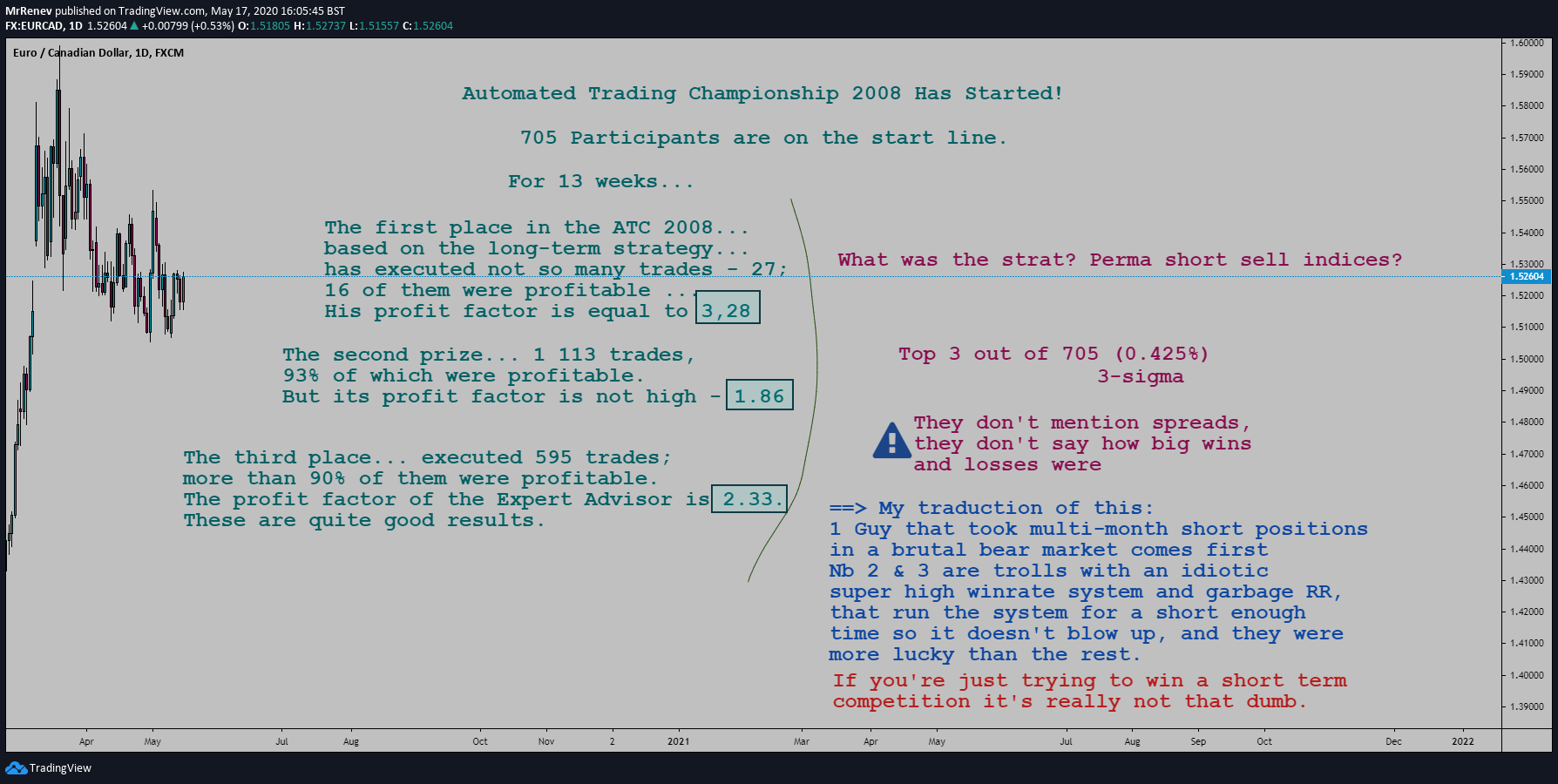Image resolution: width=1558 pixels, height=784 pixels.
Task: Click 'The first place in the ATC 2008...' line
Action: click(x=537, y=227)
